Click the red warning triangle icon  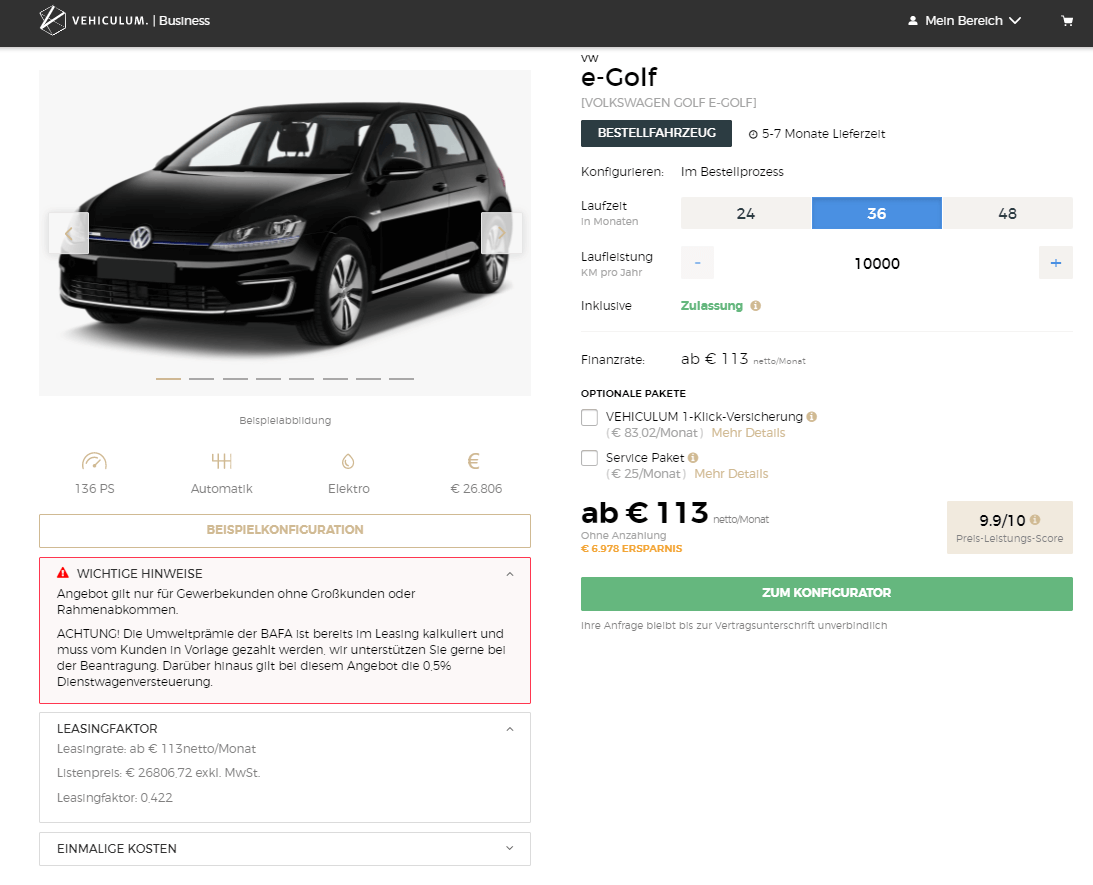pos(63,573)
